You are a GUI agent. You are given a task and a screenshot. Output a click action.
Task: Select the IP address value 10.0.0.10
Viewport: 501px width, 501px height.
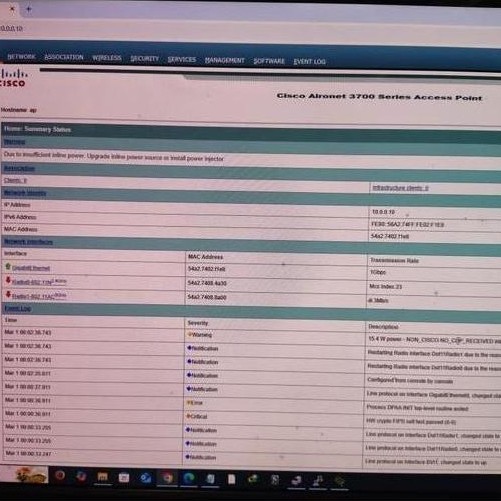click(x=383, y=212)
